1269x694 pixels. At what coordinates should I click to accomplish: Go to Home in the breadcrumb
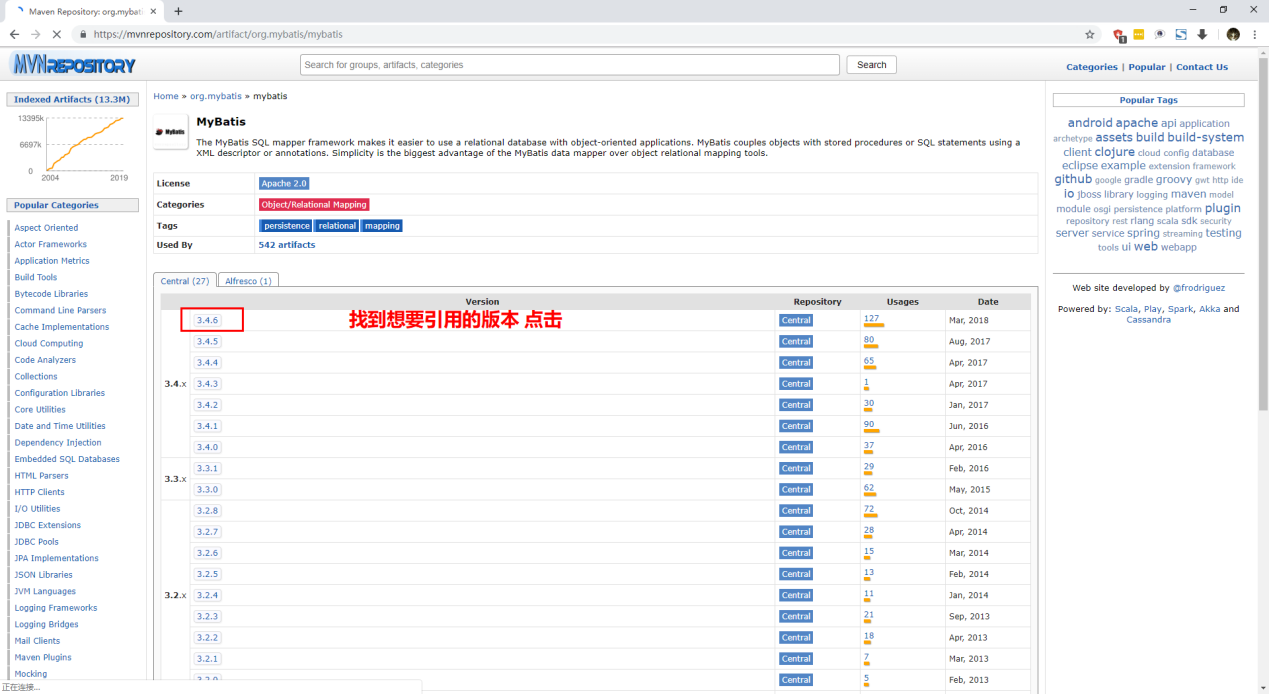coord(166,96)
